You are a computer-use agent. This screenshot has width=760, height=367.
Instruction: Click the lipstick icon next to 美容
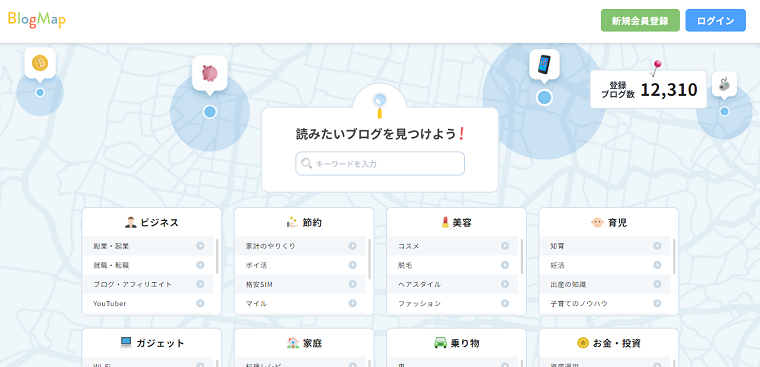tap(445, 223)
